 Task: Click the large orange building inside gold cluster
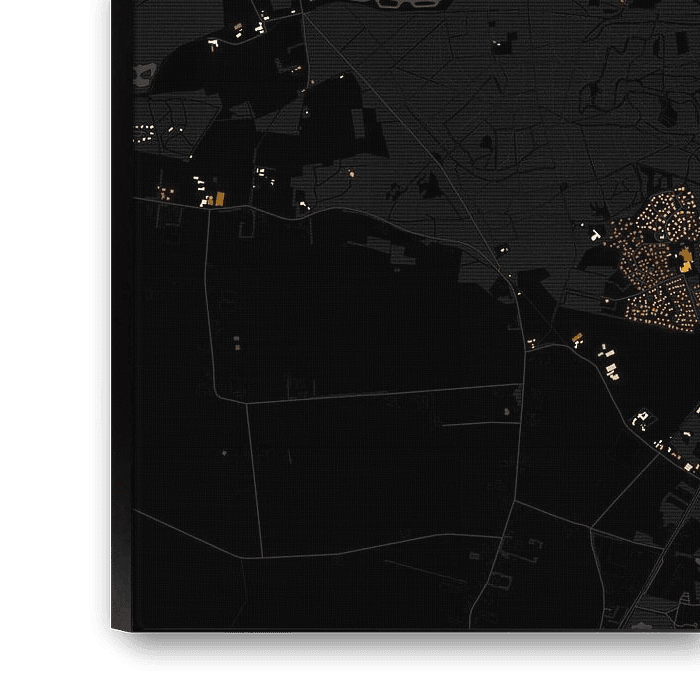[685, 262]
